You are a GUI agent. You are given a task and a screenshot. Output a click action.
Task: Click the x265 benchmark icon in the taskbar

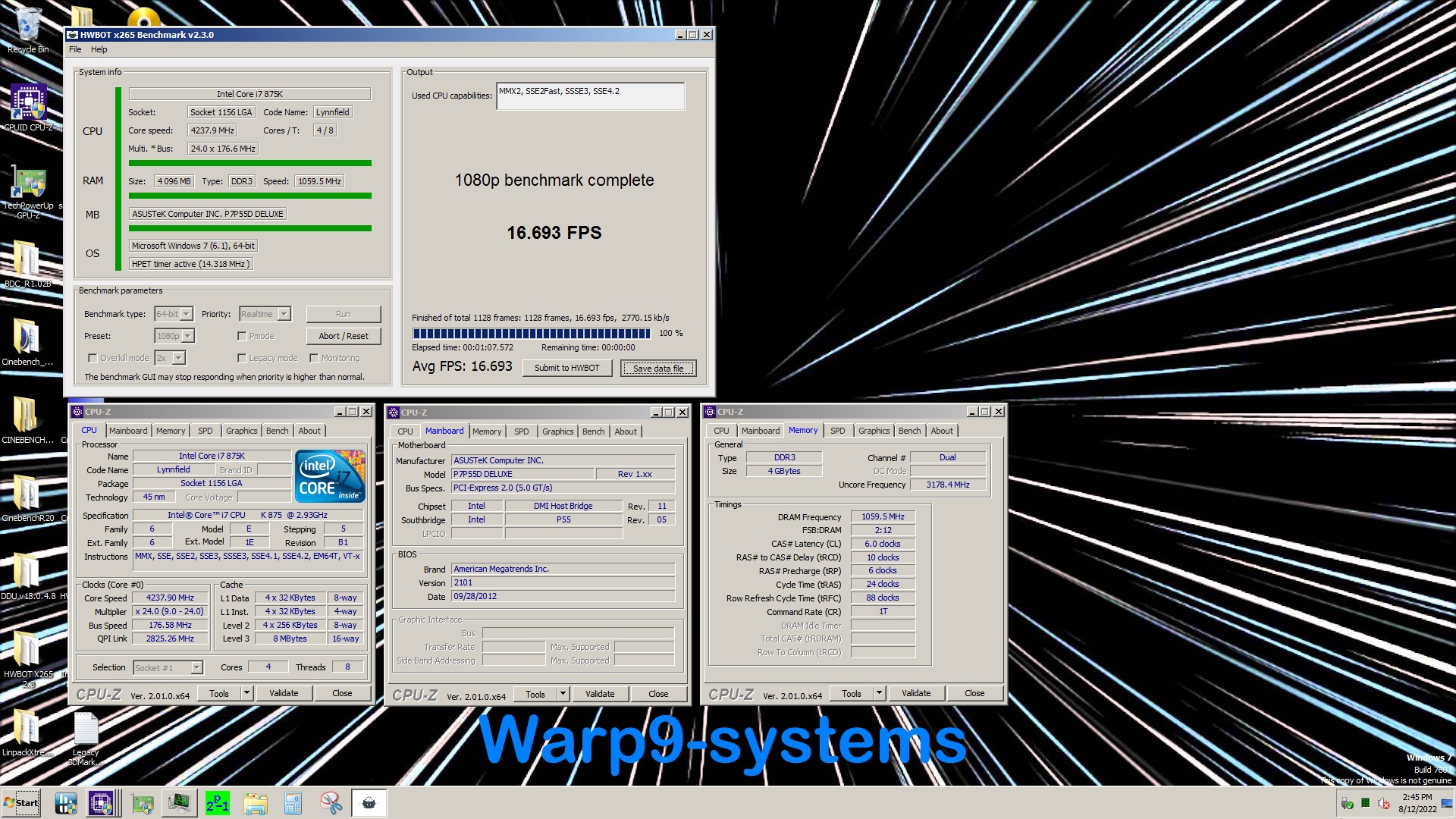(x=369, y=803)
